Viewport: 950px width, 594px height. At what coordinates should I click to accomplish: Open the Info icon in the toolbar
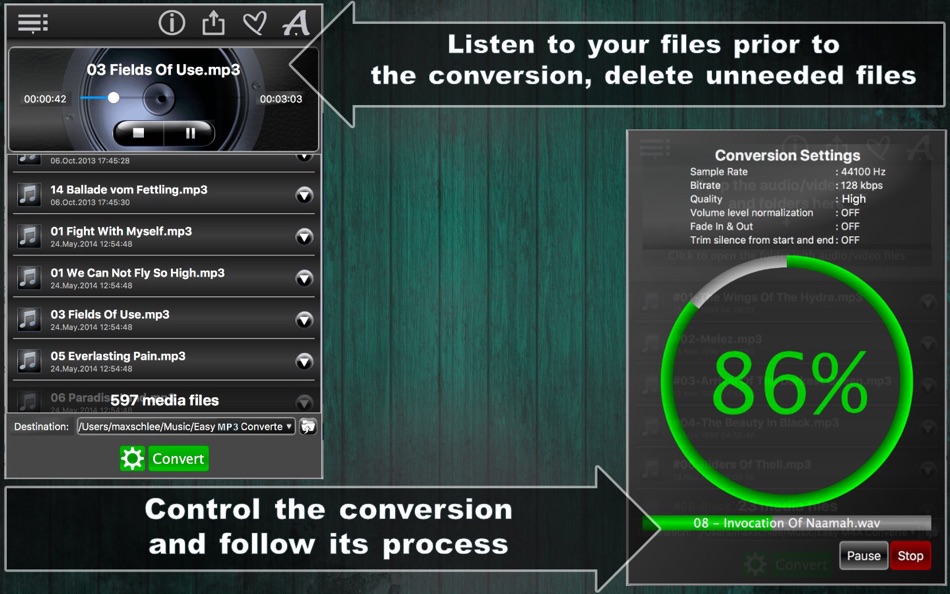pos(171,22)
